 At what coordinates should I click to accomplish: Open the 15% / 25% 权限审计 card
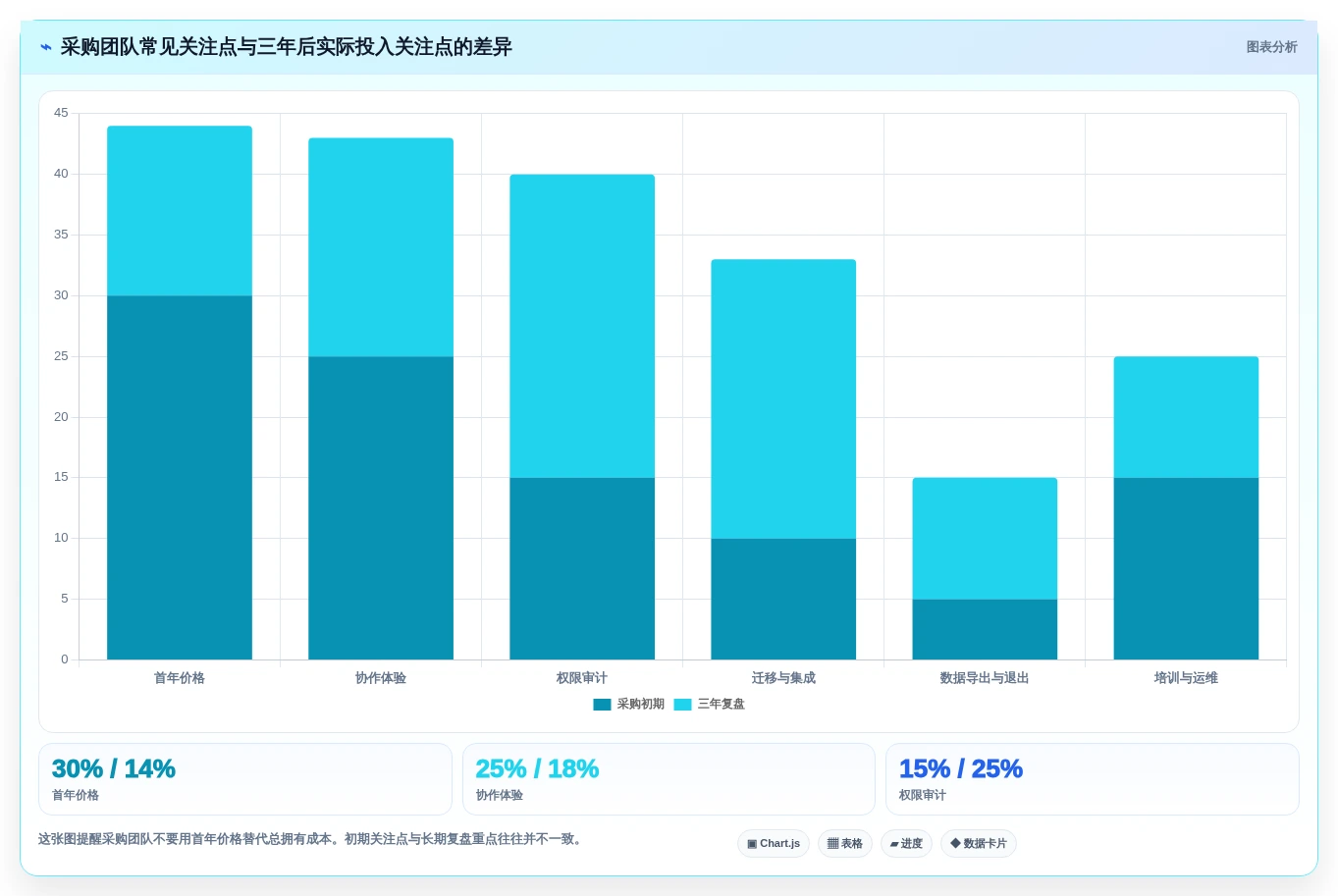coord(1093,779)
